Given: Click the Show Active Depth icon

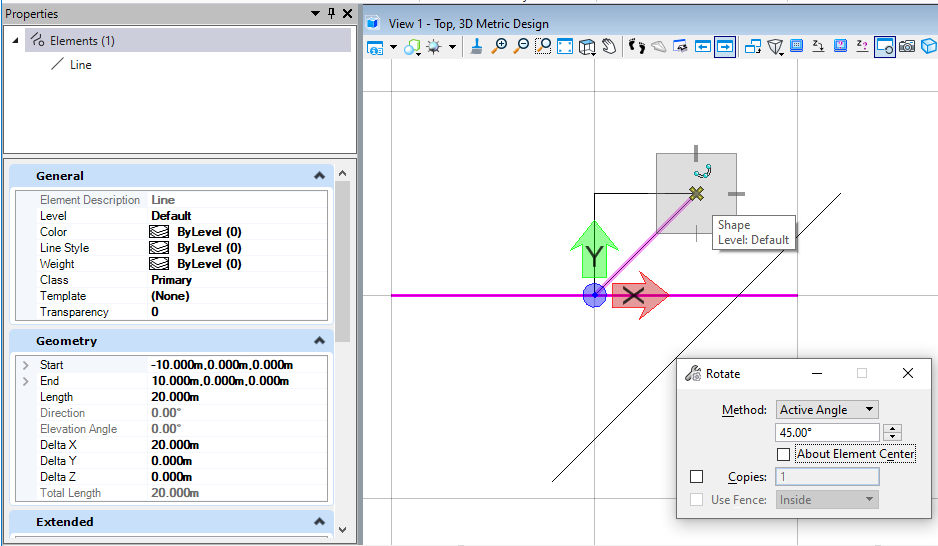Looking at the screenshot, I should click(x=862, y=47).
